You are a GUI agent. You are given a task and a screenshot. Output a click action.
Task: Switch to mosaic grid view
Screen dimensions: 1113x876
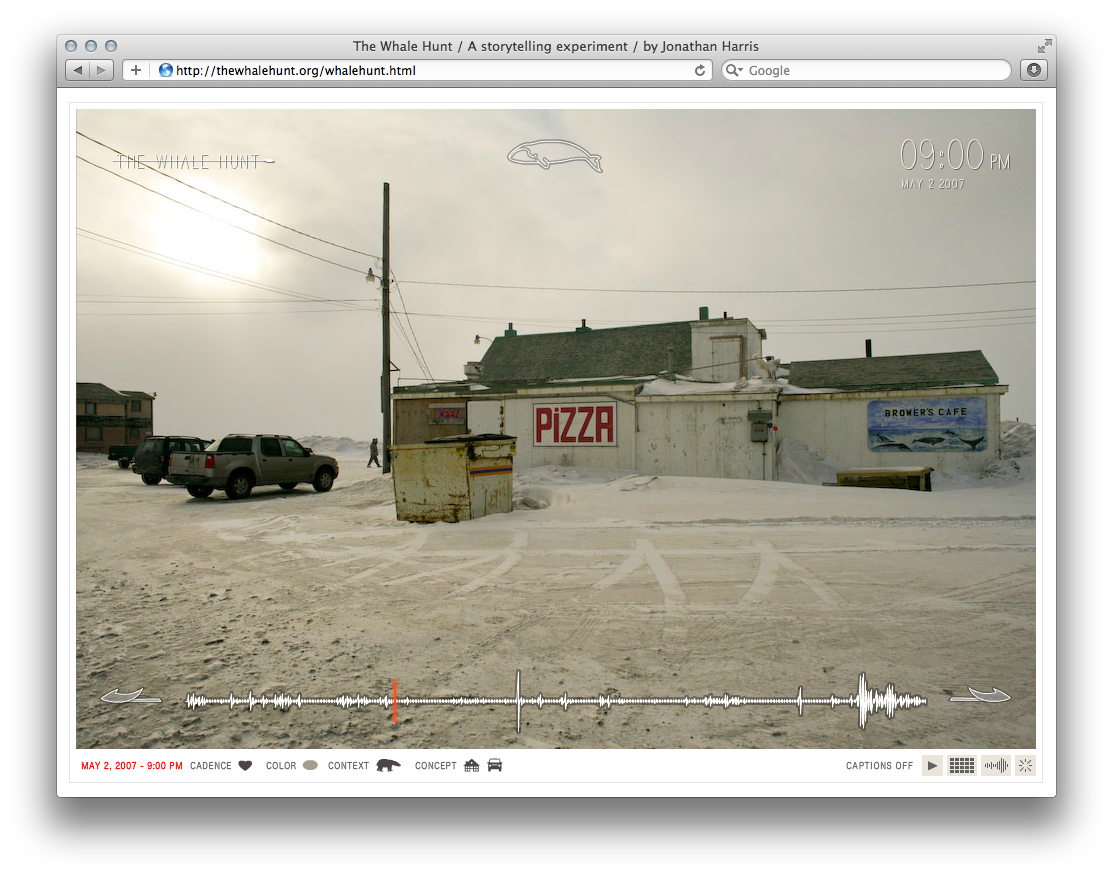961,766
